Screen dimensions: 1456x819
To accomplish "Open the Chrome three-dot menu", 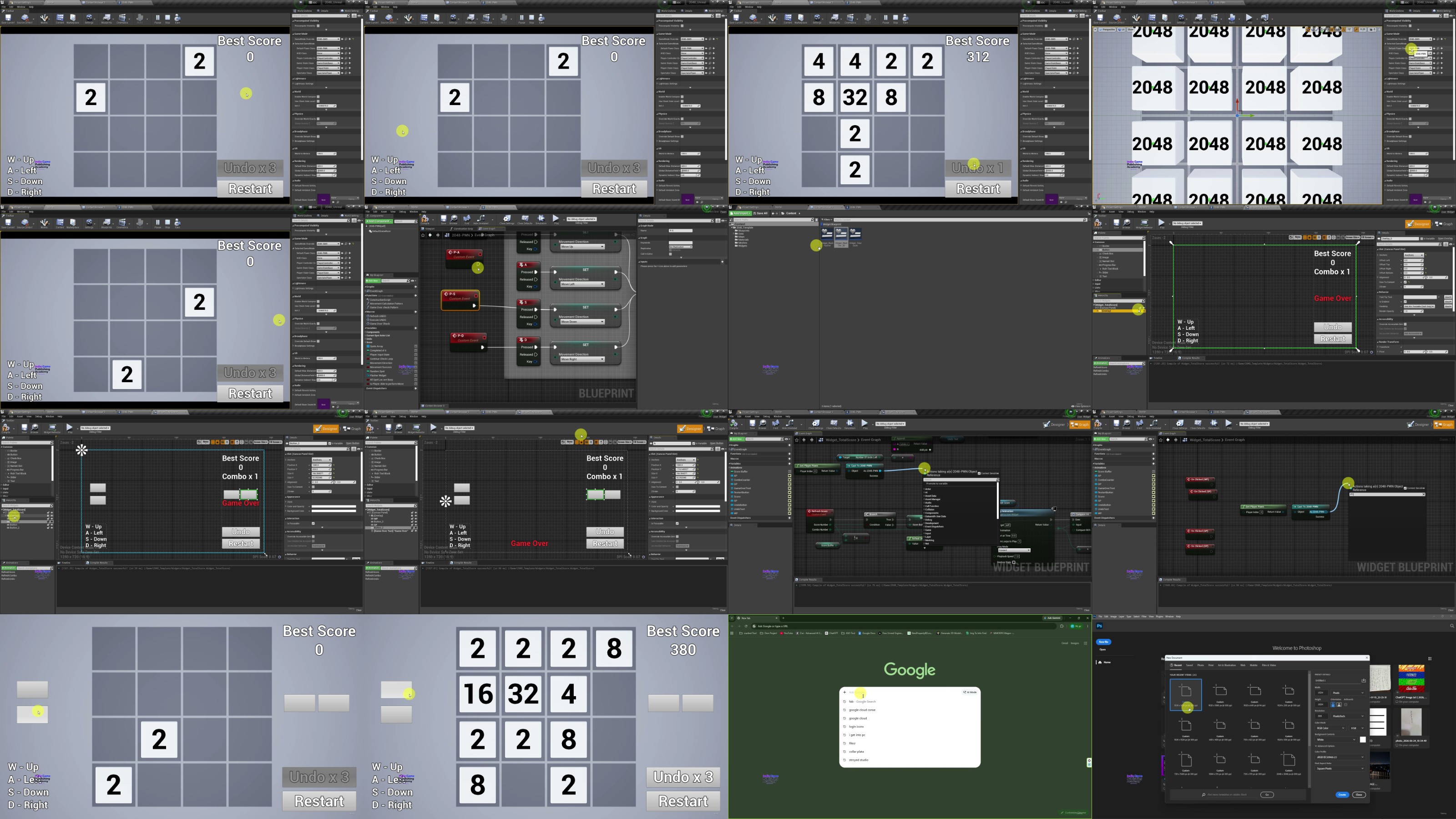I will (x=1087, y=626).
